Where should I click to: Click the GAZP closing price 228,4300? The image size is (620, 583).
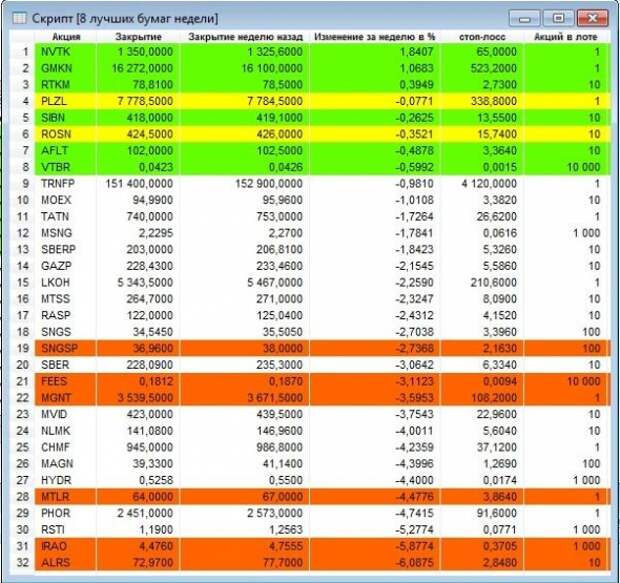tap(150, 266)
